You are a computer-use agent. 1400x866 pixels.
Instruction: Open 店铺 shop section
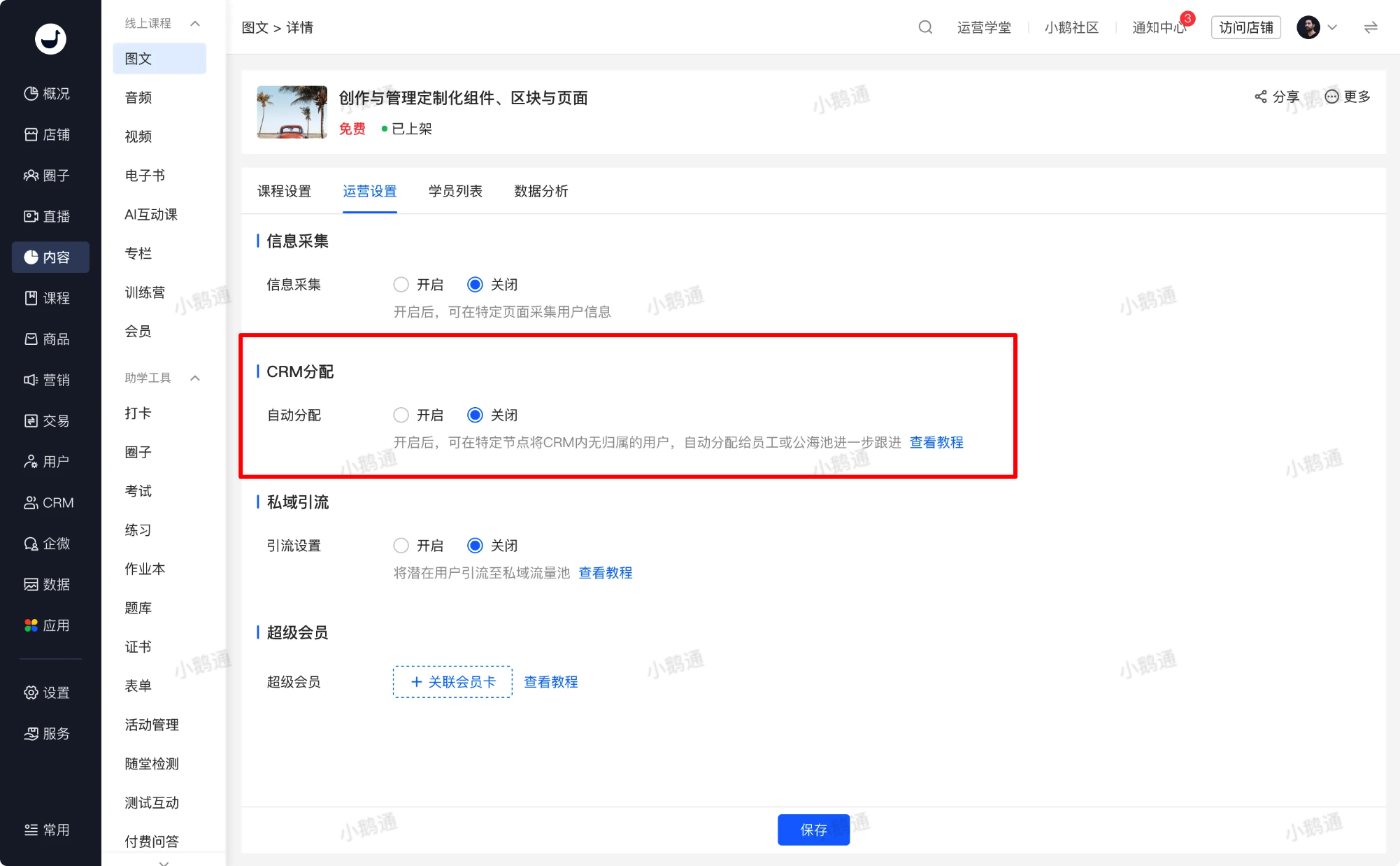[47, 134]
